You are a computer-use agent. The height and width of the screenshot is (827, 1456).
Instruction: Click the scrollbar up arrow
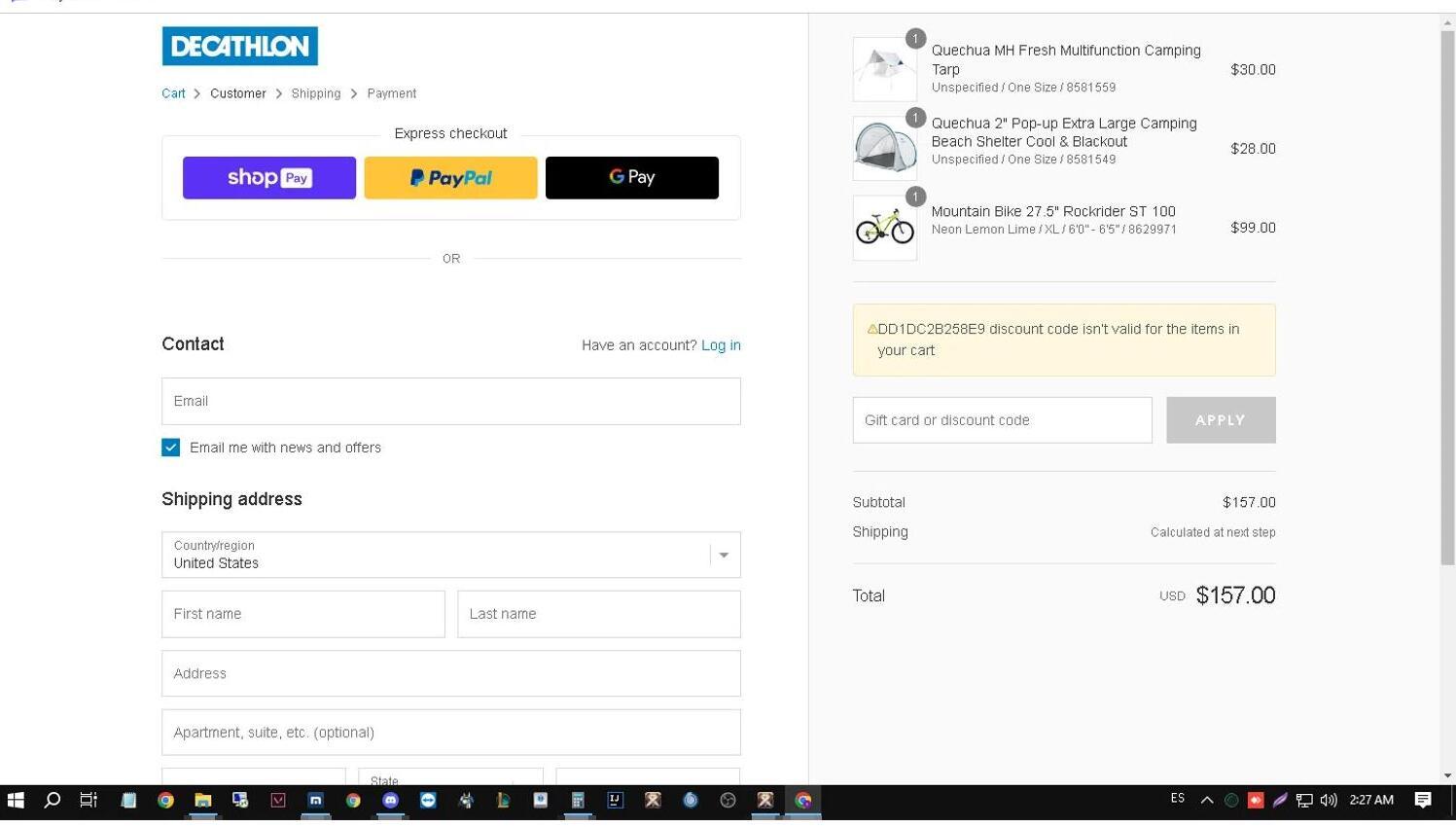[x=1448, y=21]
